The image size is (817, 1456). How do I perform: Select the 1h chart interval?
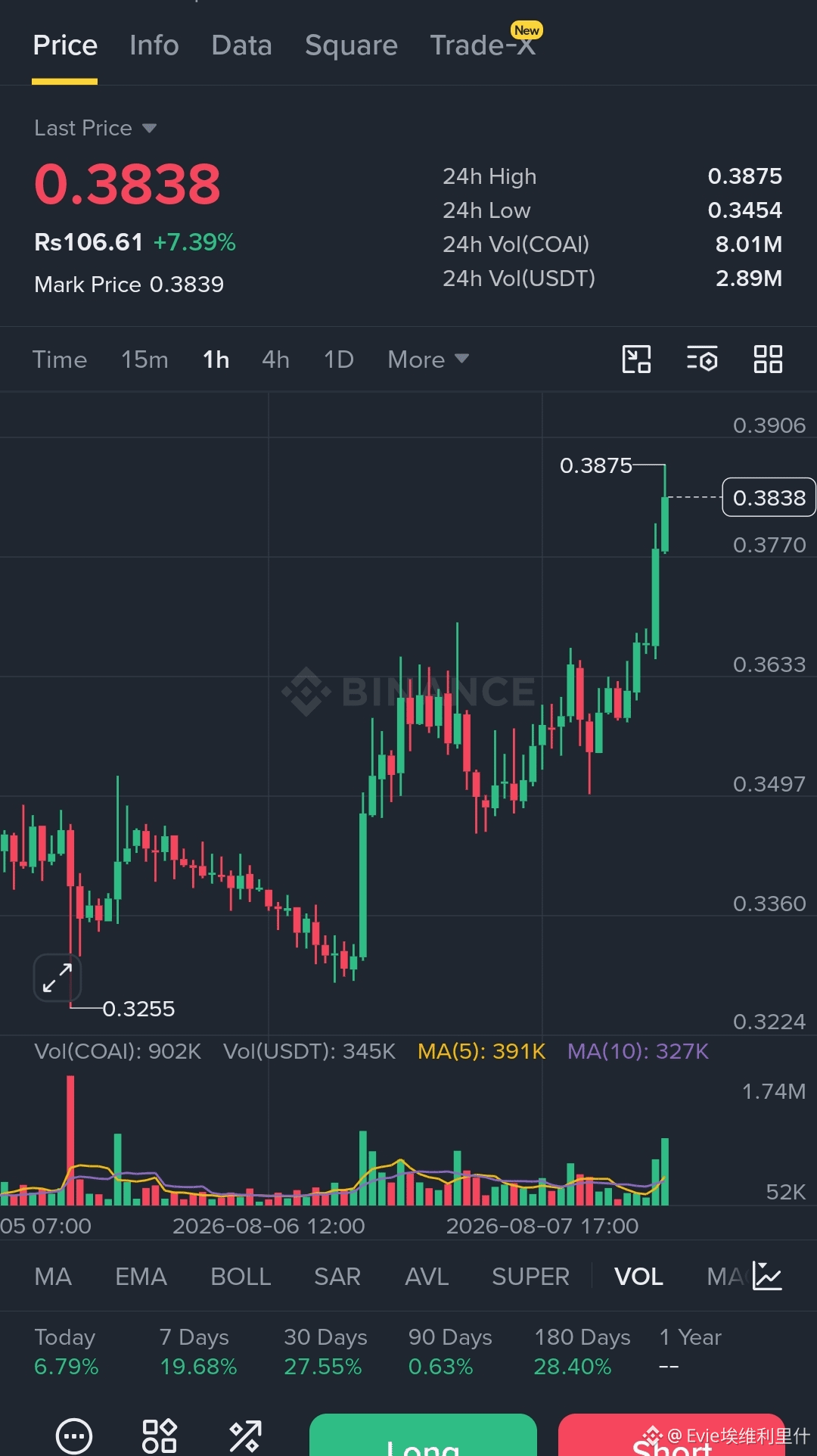click(x=216, y=359)
